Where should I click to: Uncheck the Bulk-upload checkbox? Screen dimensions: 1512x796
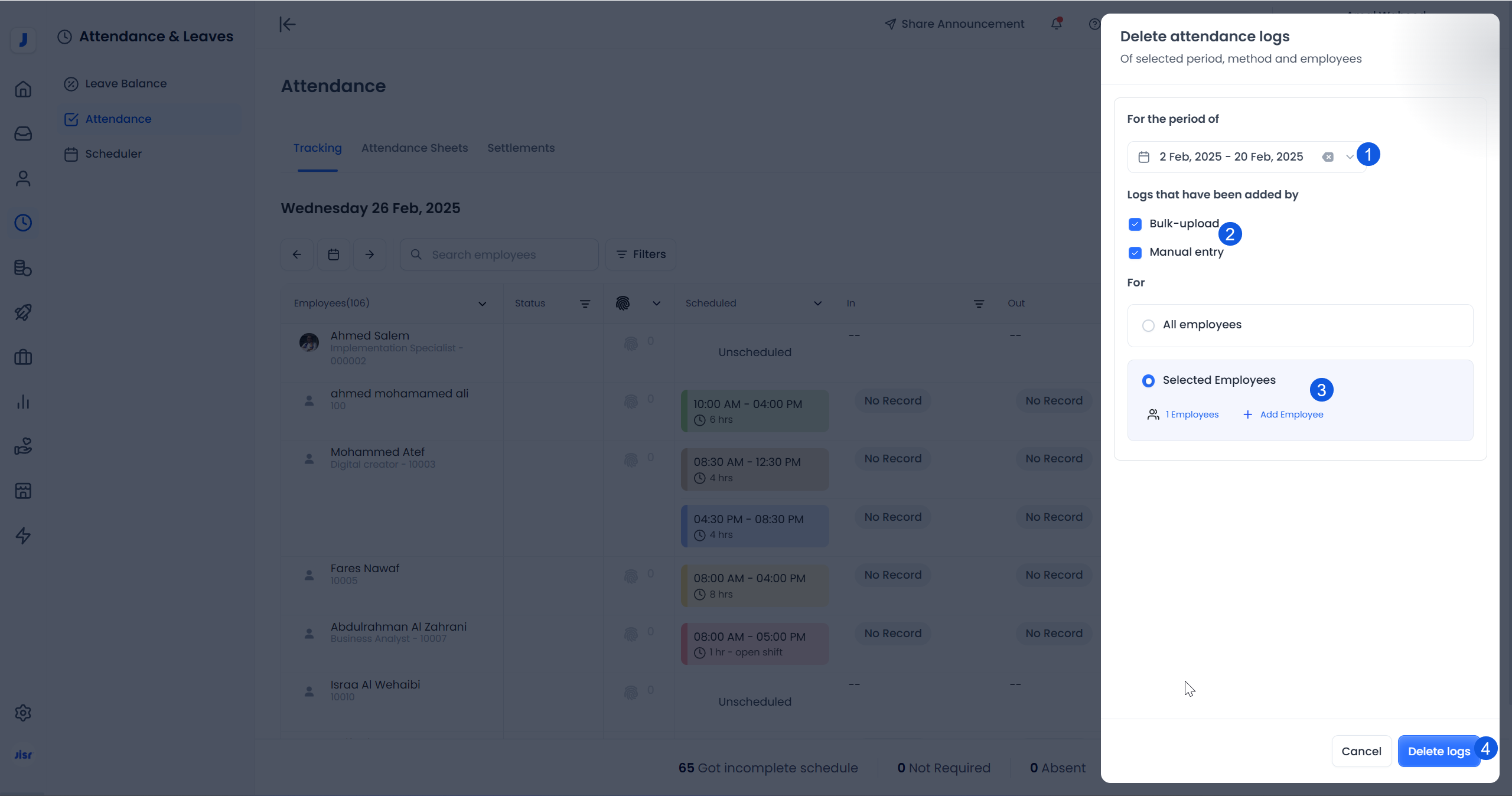pos(1135,224)
